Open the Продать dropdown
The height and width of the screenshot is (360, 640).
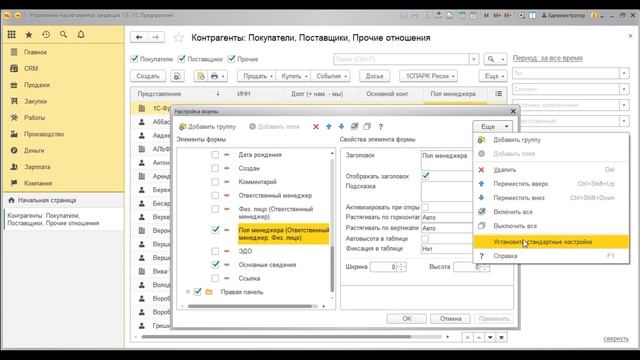(256, 76)
